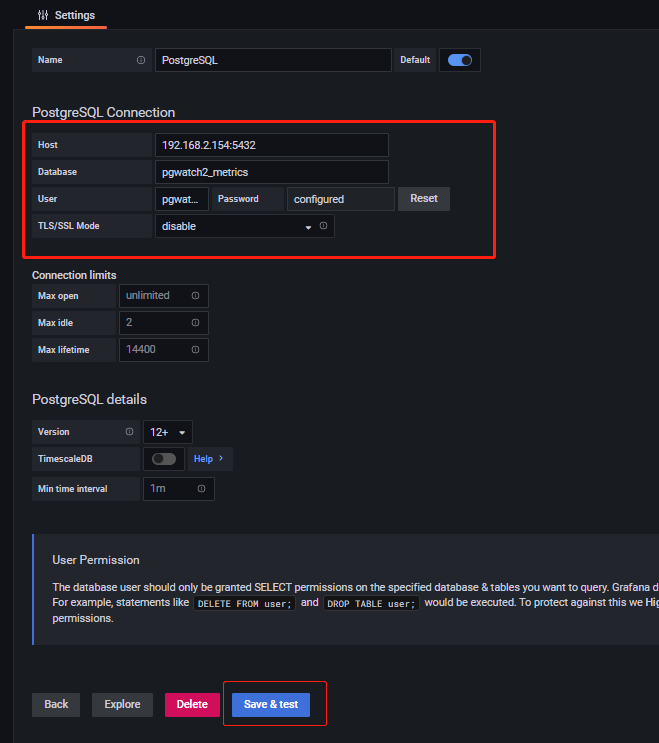
Task: Click the Settings tab sliders icon
Action: click(x=43, y=15)
